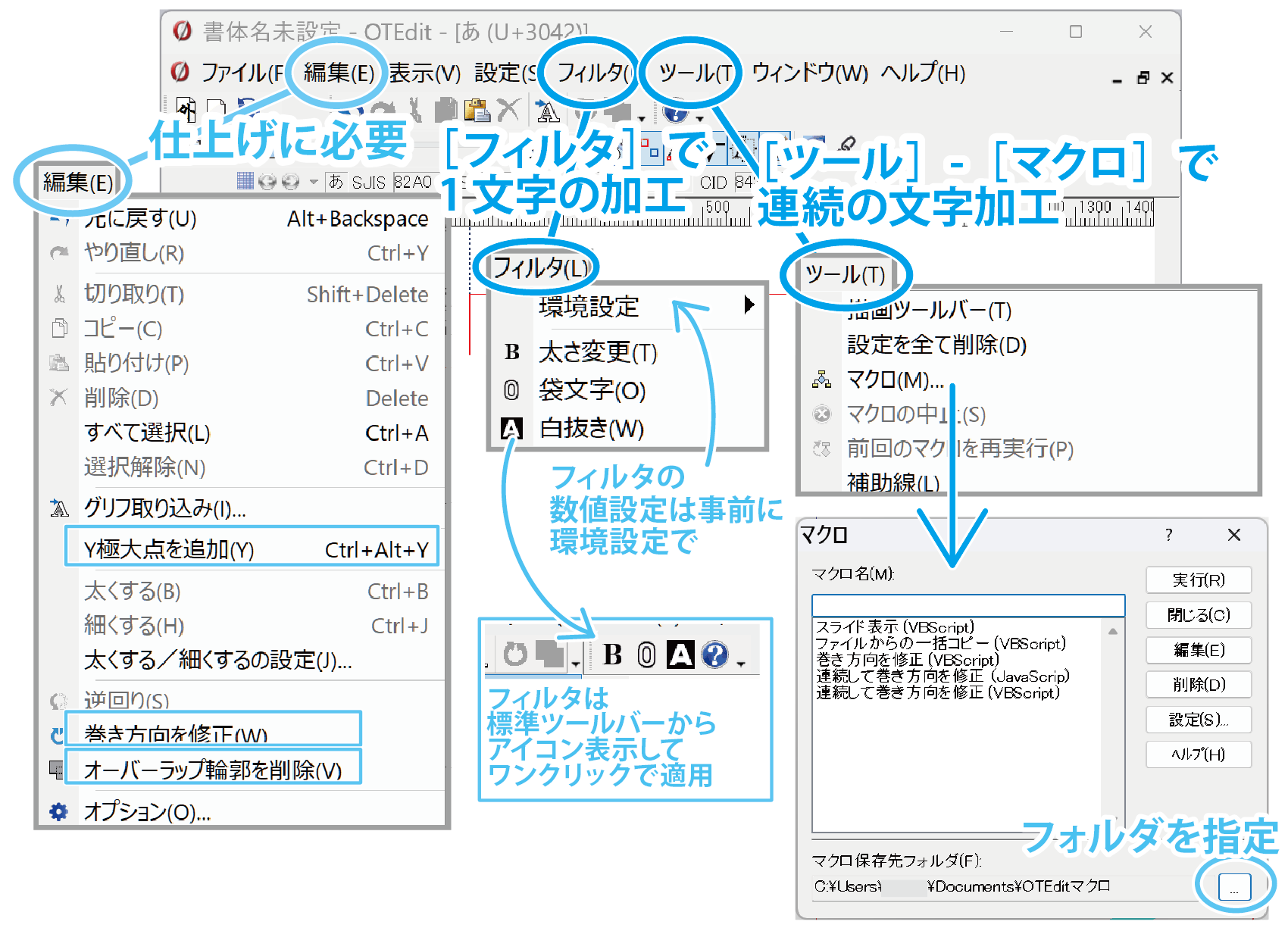The width and height of the screenshot is (1288, 931).
Task: Click the 閉じる(C) button
Action: point(1198,615)
